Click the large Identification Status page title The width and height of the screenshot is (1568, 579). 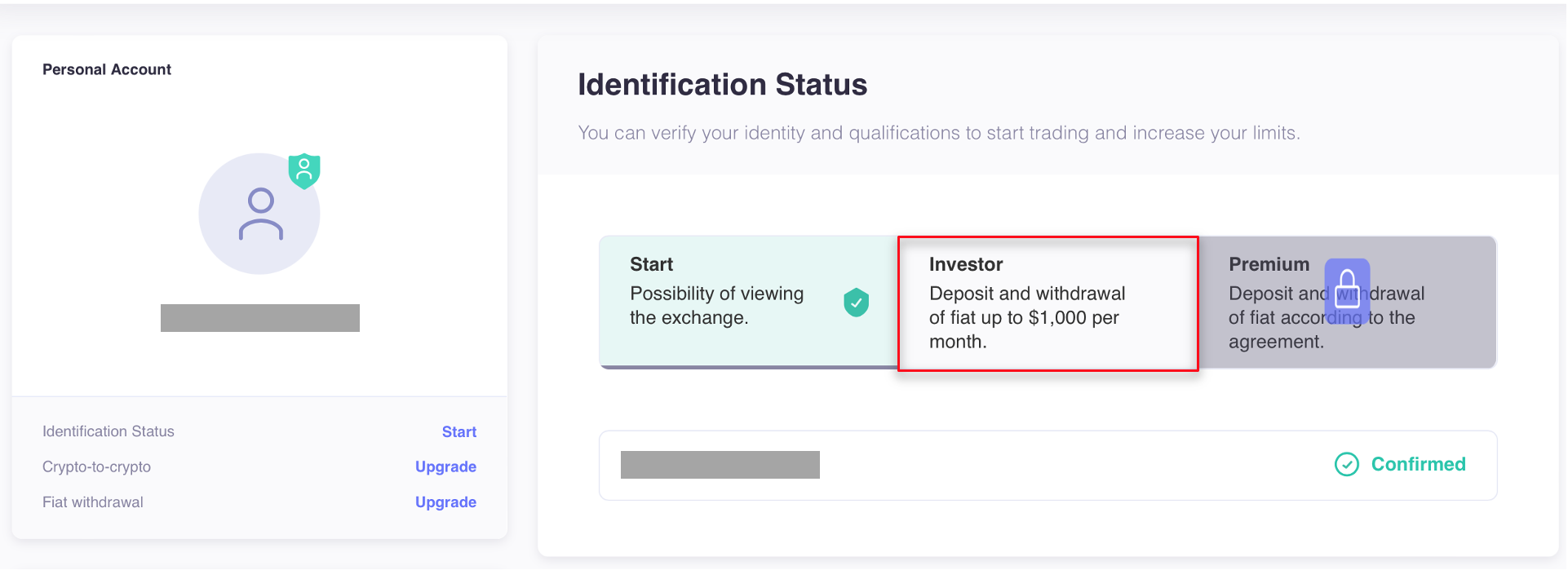point(722,85)
